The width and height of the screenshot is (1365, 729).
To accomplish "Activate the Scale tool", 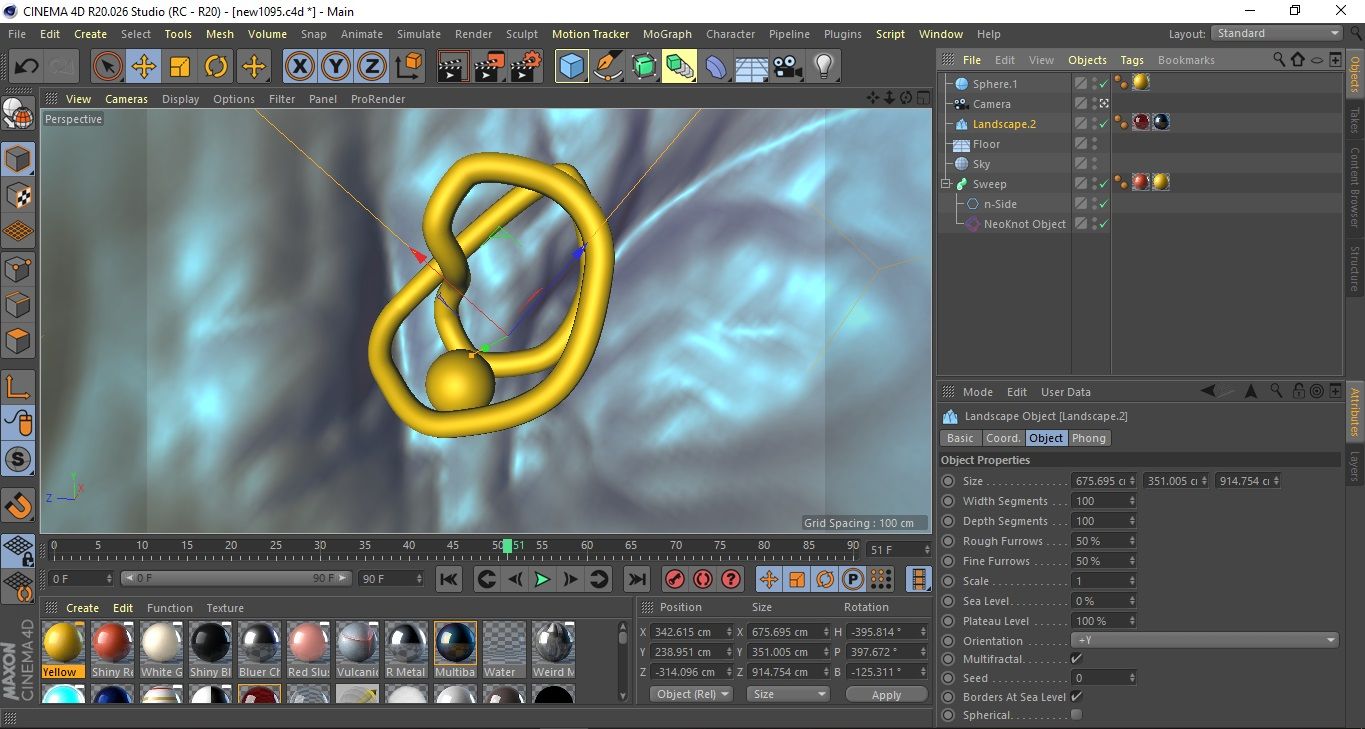I will [180, 67].
